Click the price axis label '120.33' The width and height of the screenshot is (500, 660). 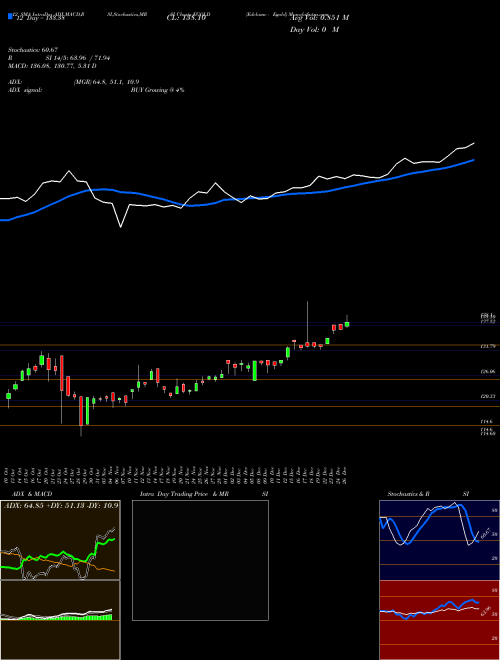[x=488, y=396]
